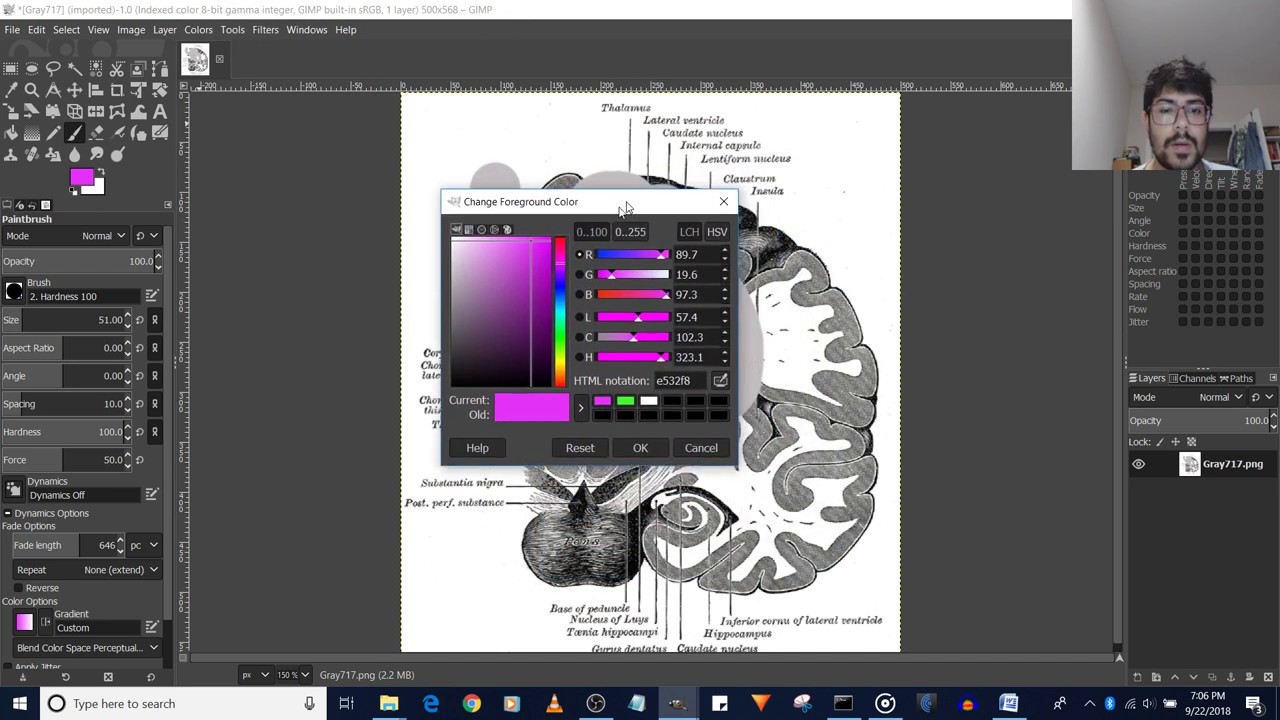
Task: Click Reset in color dialog
Action: pos(580,448)
